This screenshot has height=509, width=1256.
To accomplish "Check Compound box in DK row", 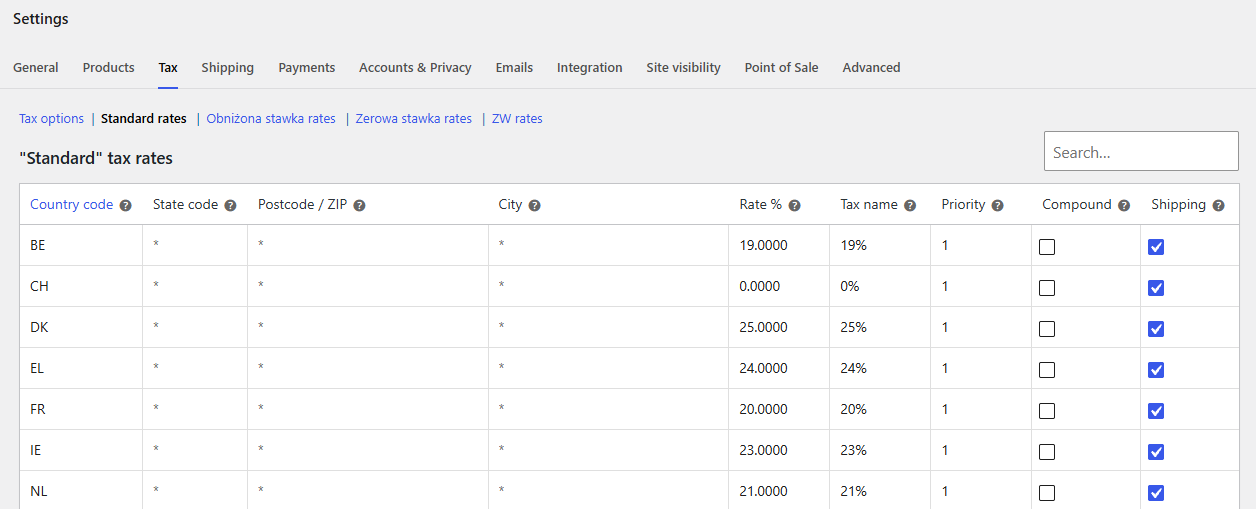I will pos(1047,329).
